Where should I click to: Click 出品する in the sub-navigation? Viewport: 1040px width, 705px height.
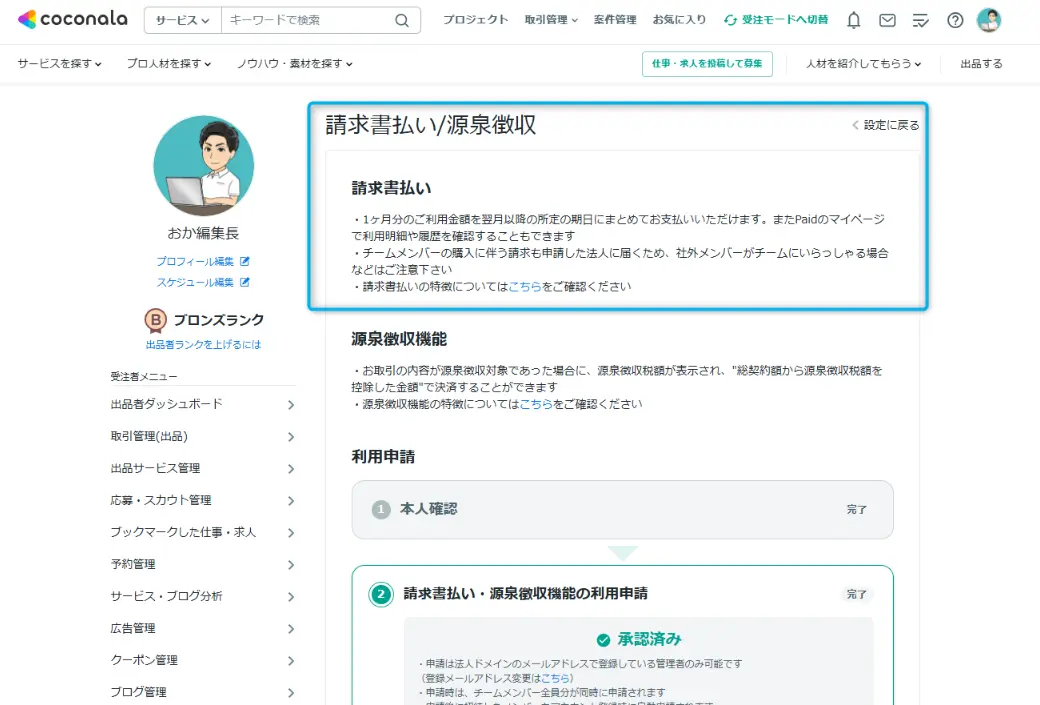tap(982, 64)
